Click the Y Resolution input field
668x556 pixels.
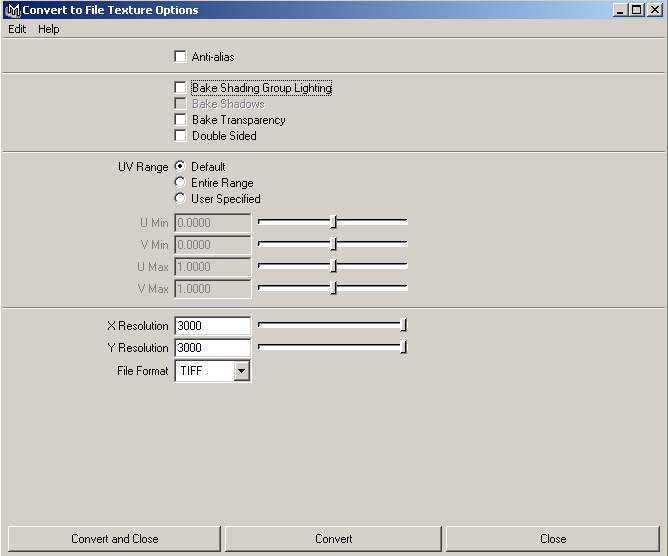pyautogui.click(x=212, y=348)
